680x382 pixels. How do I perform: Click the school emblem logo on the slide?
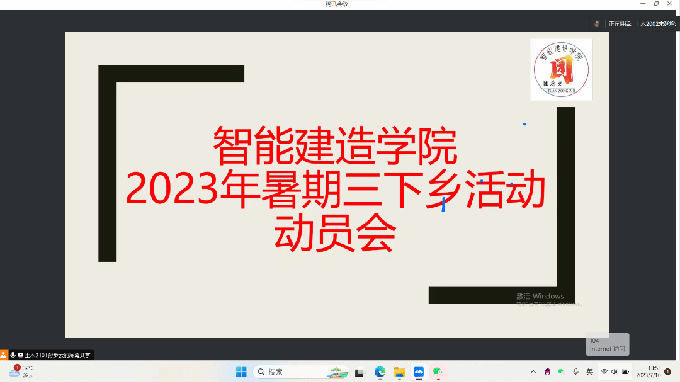pyautogui.click(x=561, y=69)
